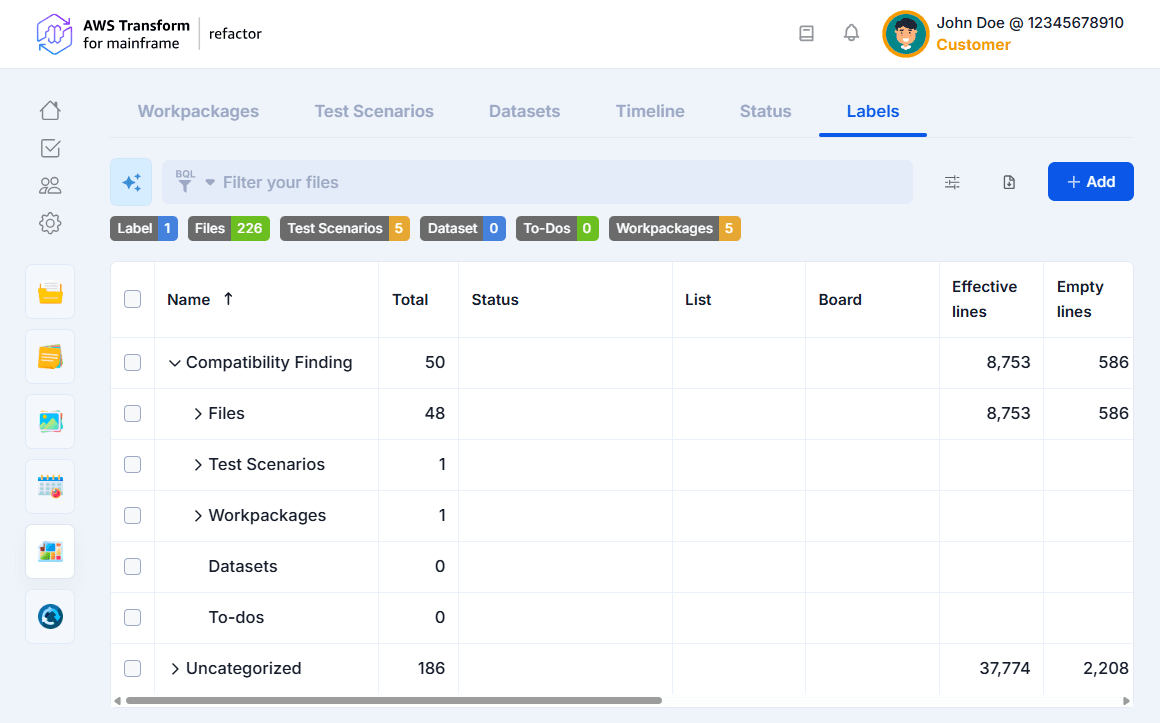Open the home icon in sidebar
Image resolution: width=1160 pixels, height=723 pixels.
[x=50, y=111]
